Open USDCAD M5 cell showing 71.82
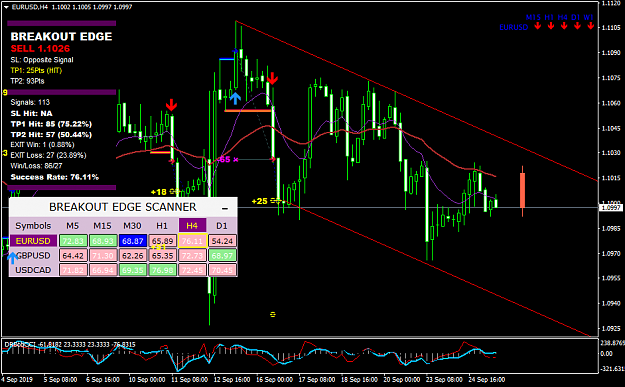 (73, 270)
